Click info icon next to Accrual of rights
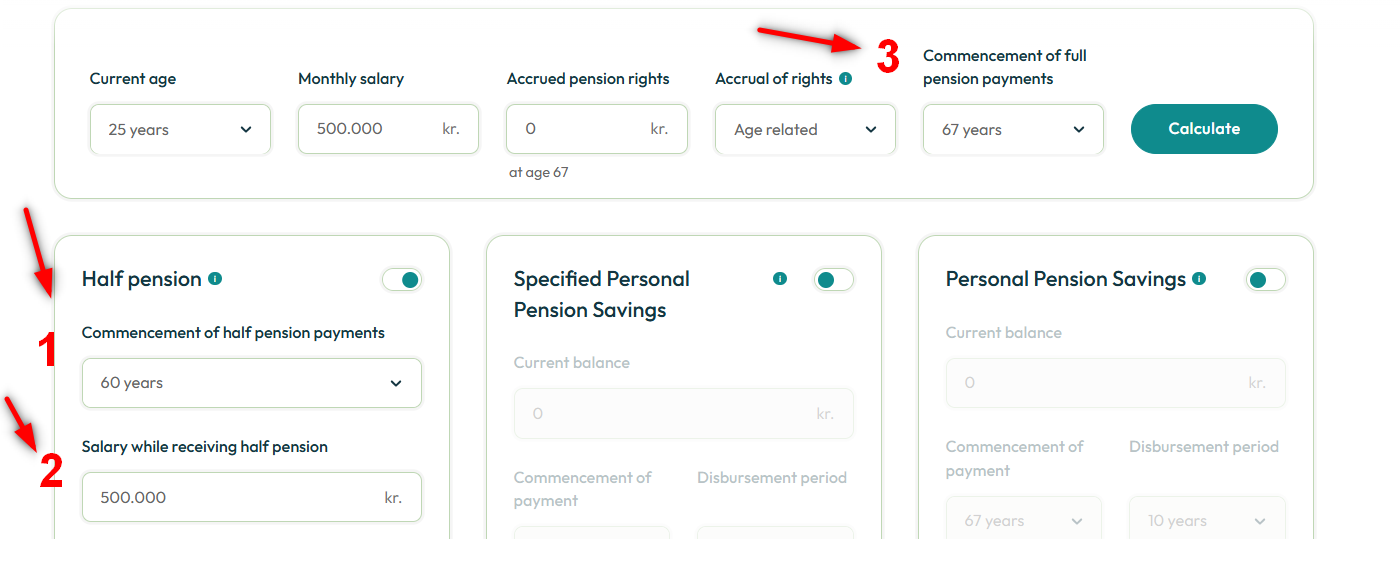Screen dimensions: 1400x562 [846, 78]
